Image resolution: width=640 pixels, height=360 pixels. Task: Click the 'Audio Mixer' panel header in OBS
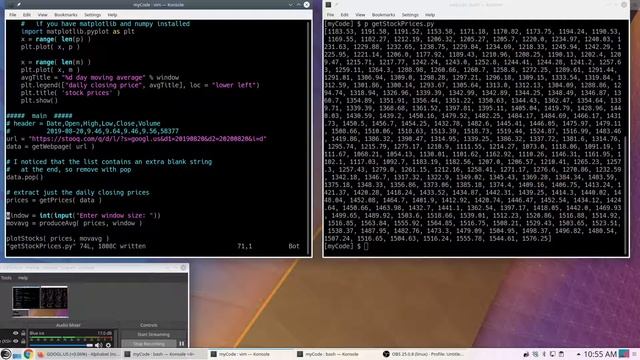pyautogui.click(x=68, y=325)
